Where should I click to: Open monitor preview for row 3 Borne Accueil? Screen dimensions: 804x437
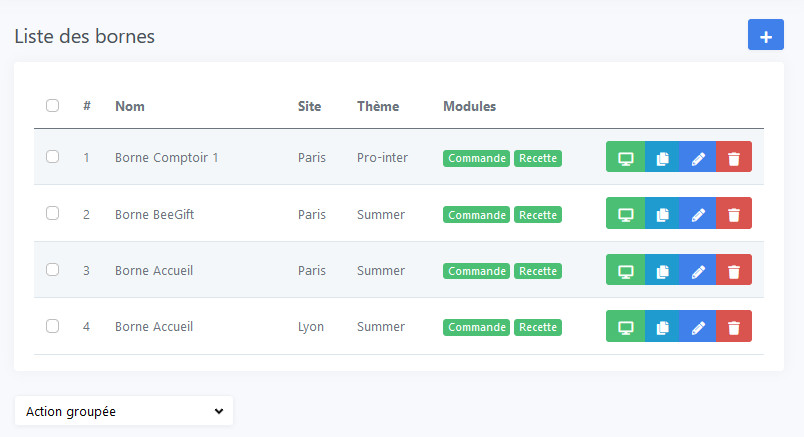coord(625,270)
